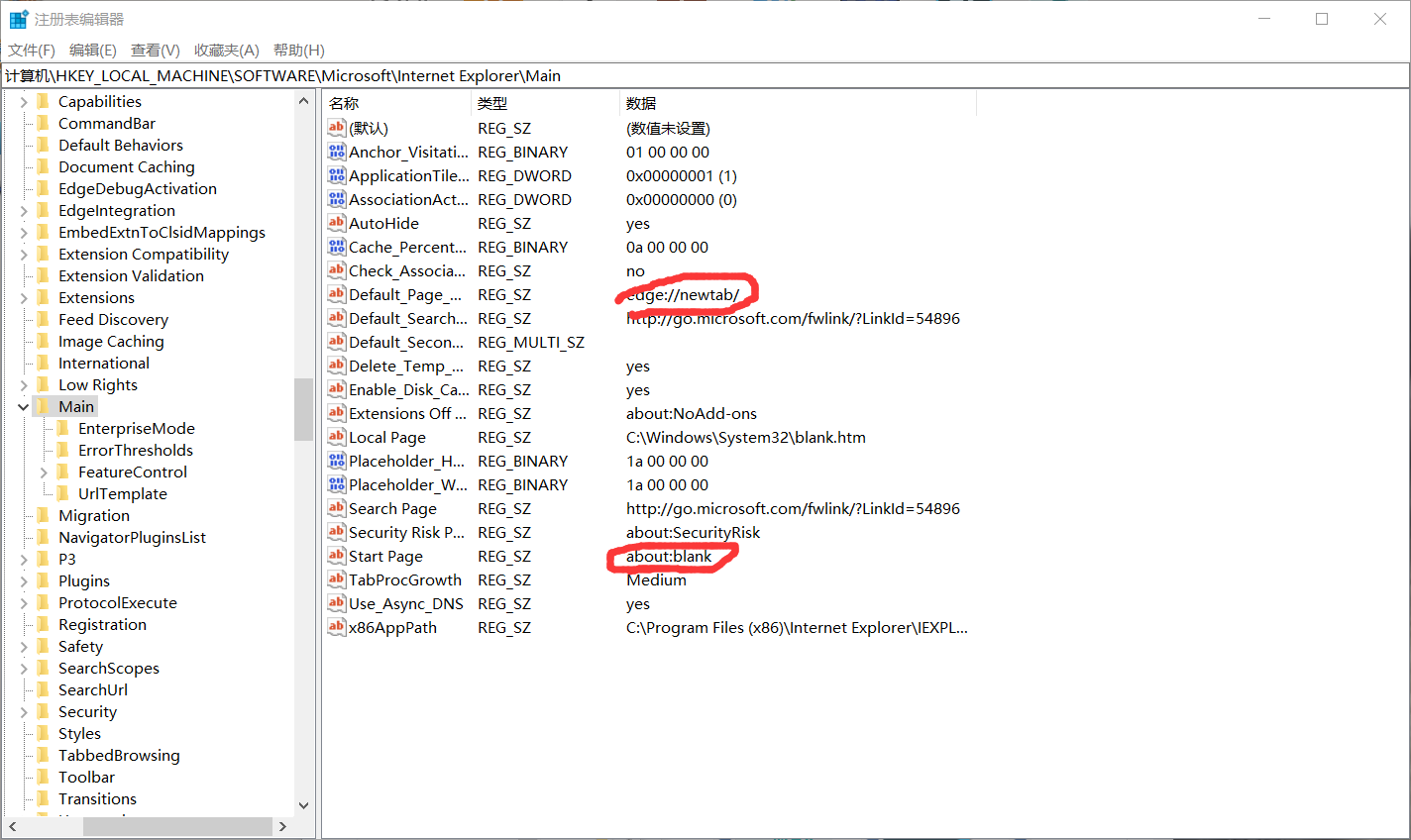Click the C:\Windows\System32\blank.htm data
This screenshot has height=840, width=1411.
point(746,437)
